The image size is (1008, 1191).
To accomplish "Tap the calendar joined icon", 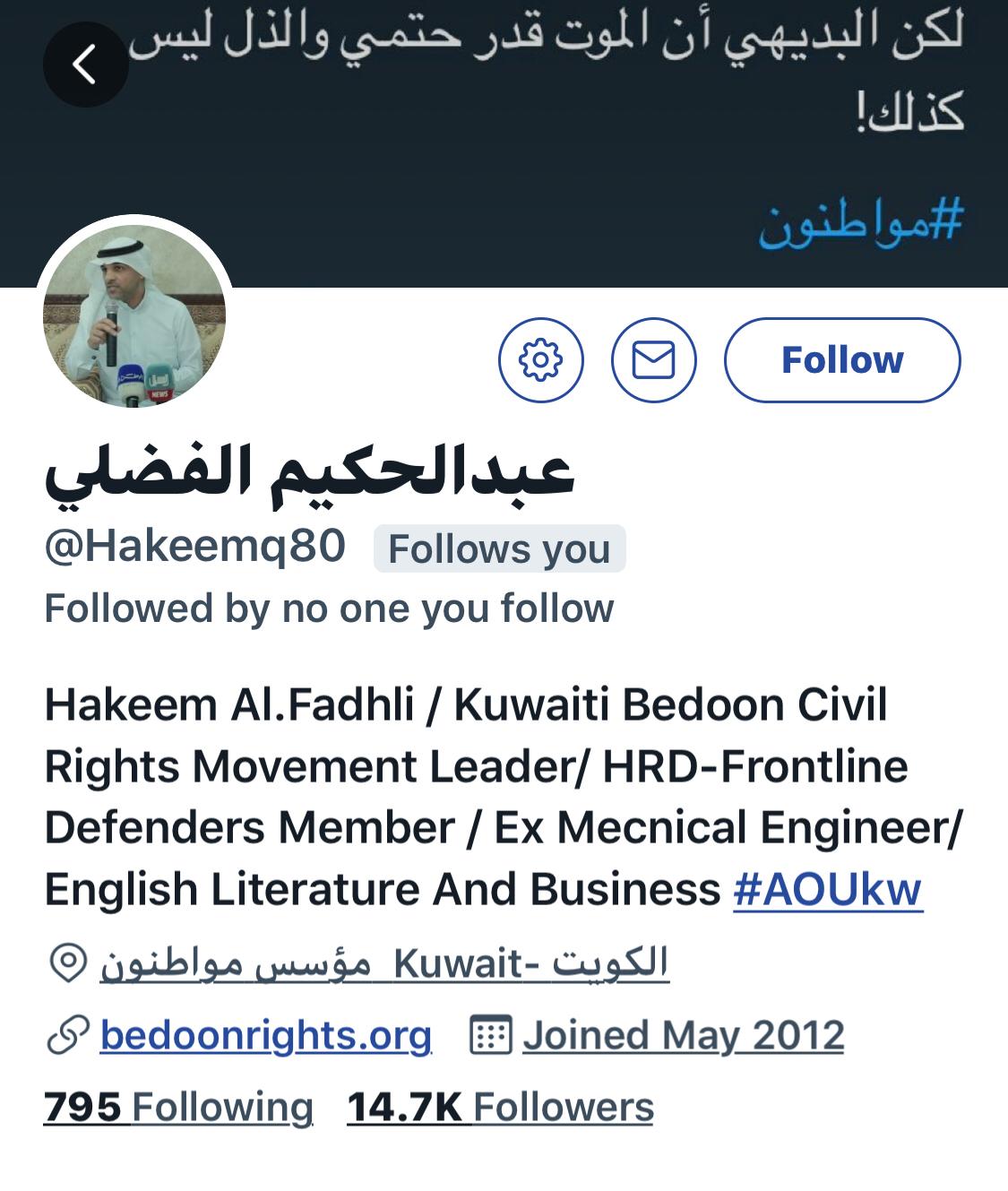I will (490, 1036).
